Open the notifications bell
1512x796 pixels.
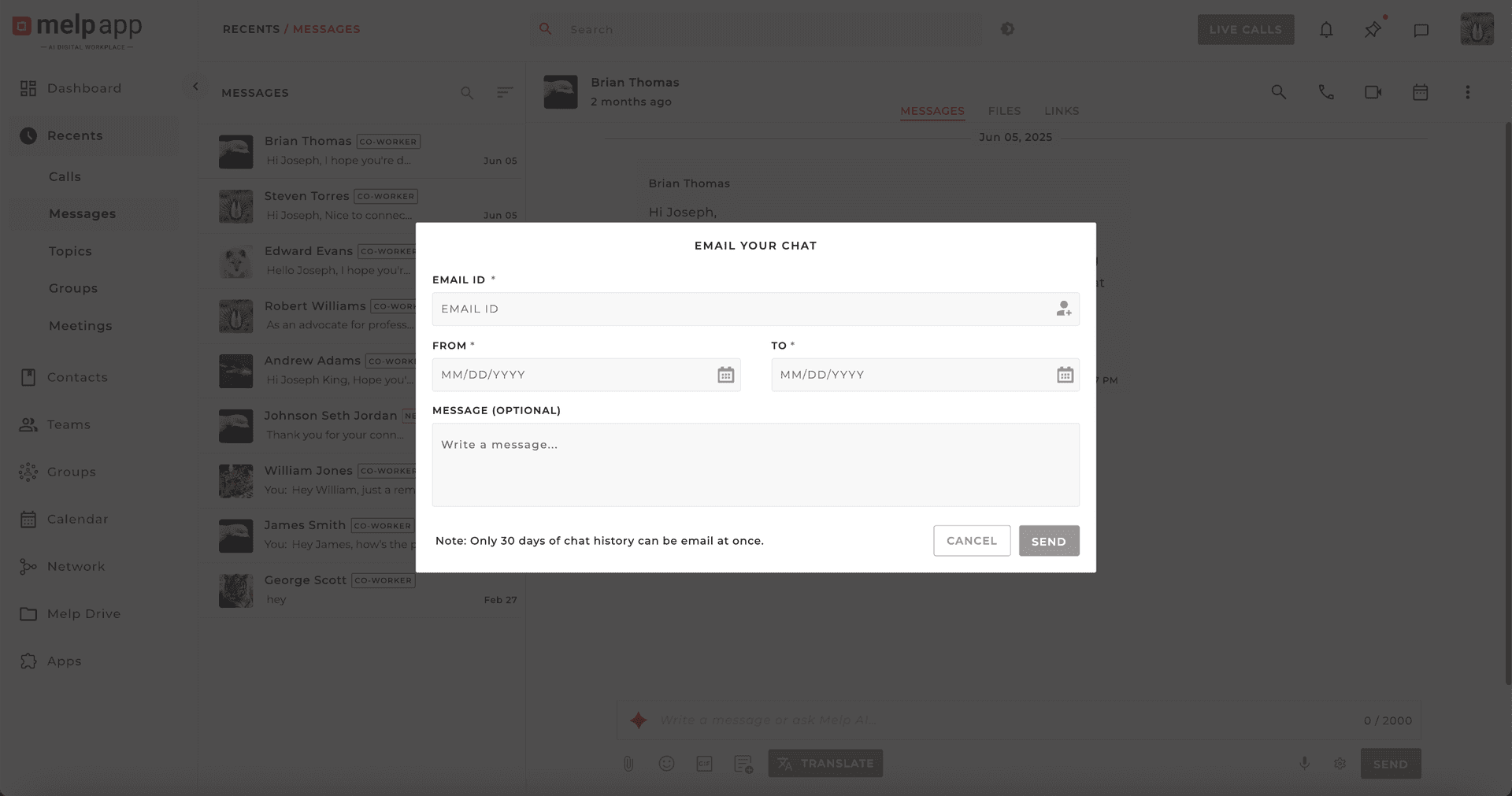[x=1326, y=29]
